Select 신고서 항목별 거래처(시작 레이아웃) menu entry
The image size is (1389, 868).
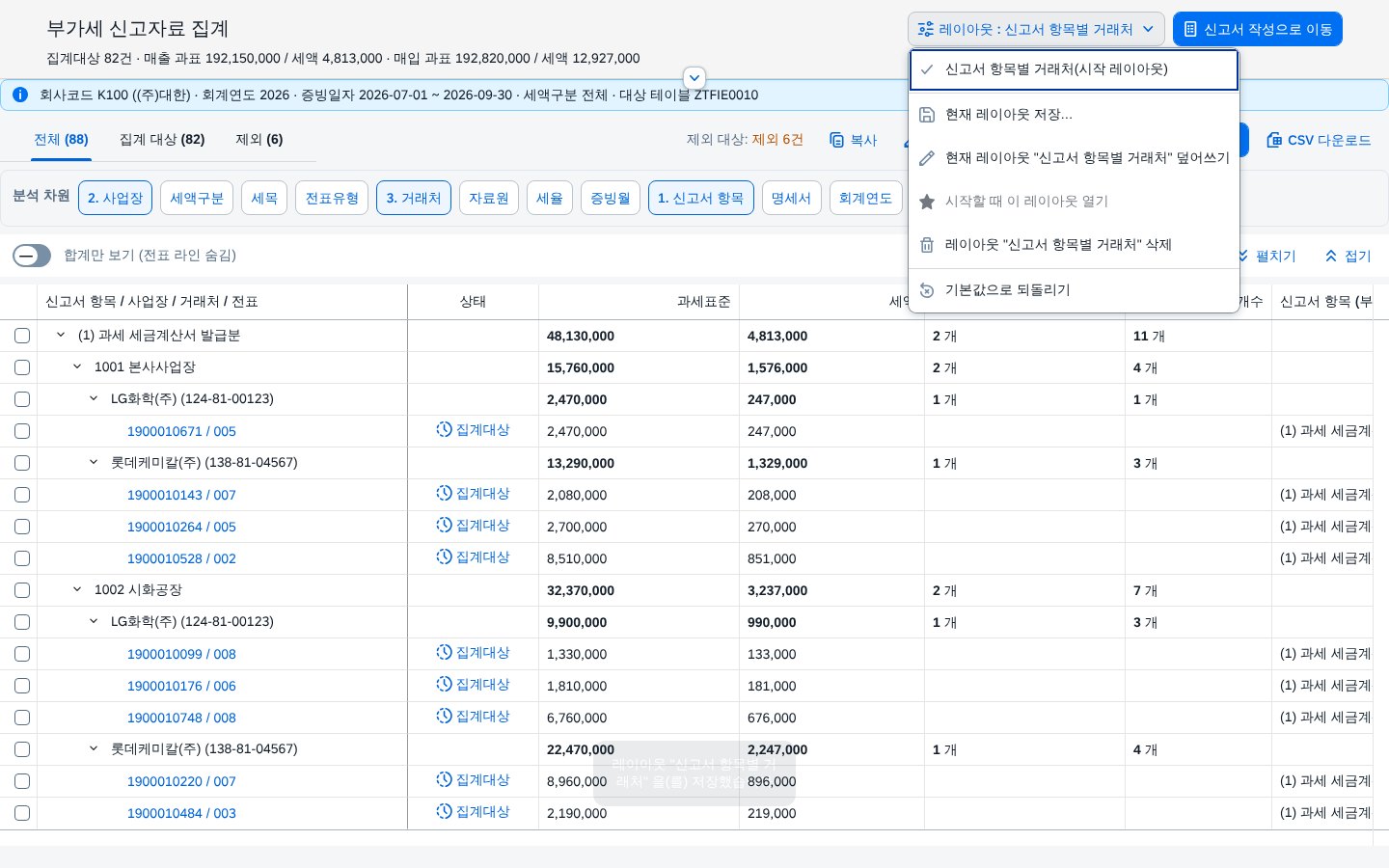(1074, 69)
